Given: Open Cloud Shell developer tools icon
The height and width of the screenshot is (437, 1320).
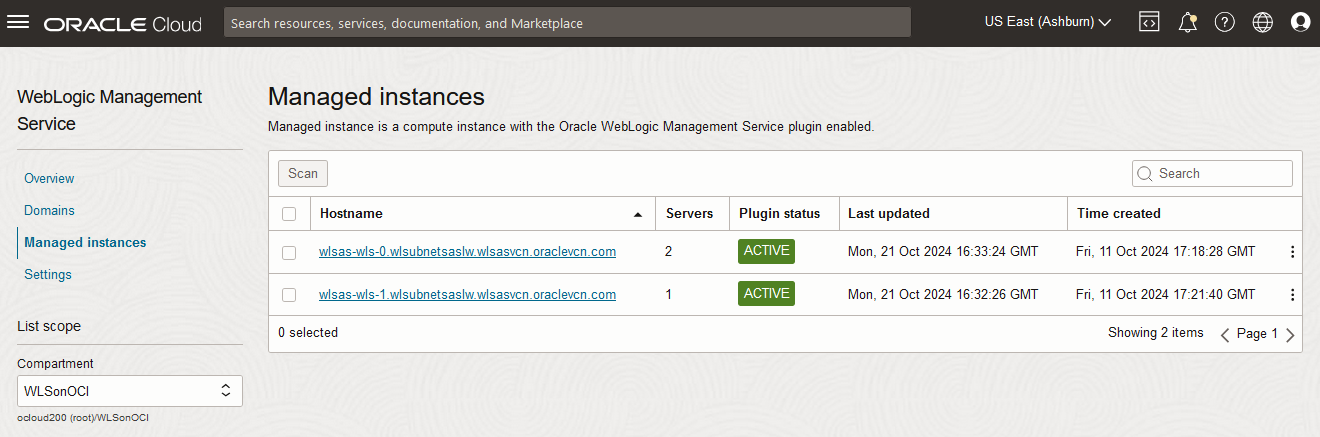Looking at the screenshot, I should [x=1149, y=22].
